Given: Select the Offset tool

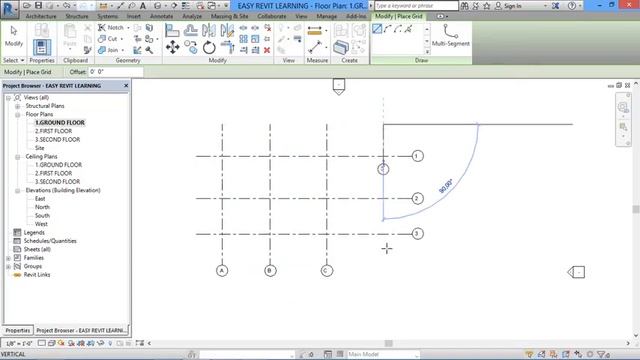Looking at the screenshot, I should (x=191, y=30).
